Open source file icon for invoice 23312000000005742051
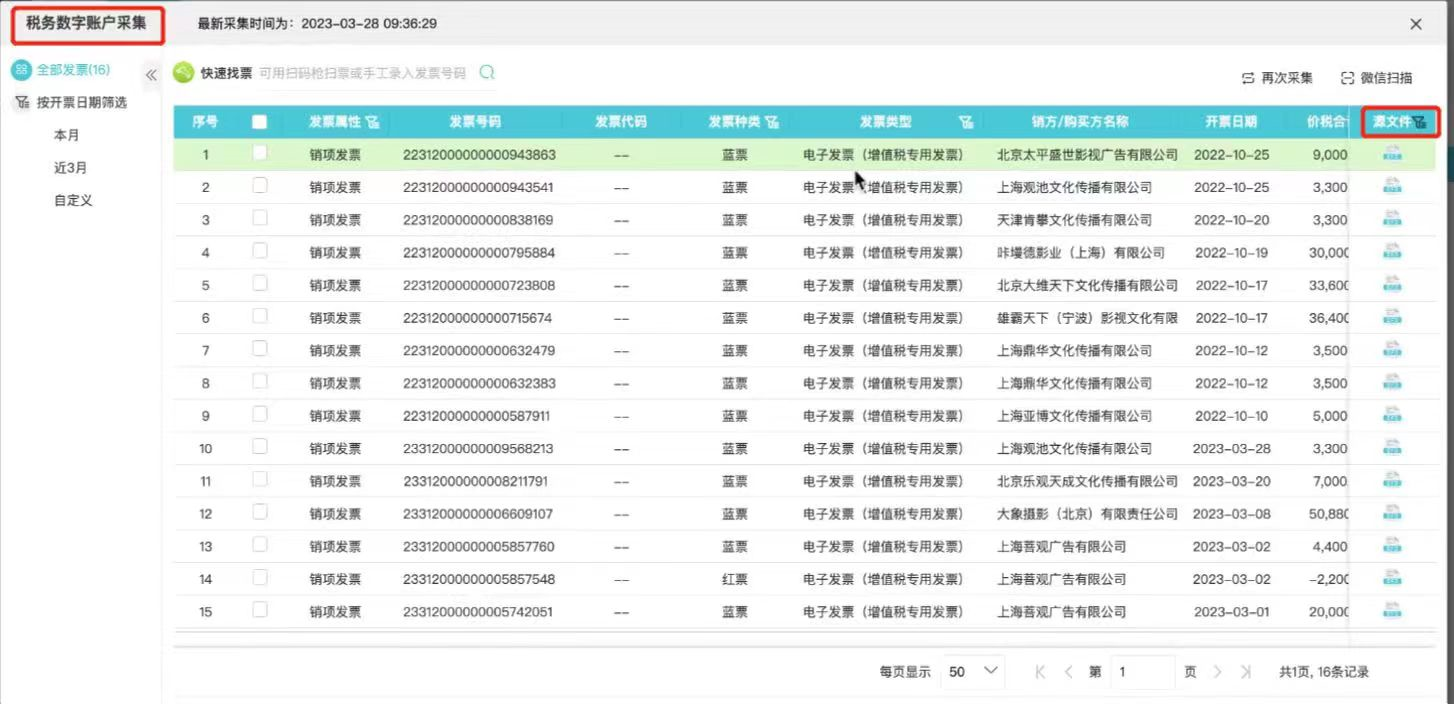The width and height of the screenshot is (1454, 704). click(x=1392, y=611)
